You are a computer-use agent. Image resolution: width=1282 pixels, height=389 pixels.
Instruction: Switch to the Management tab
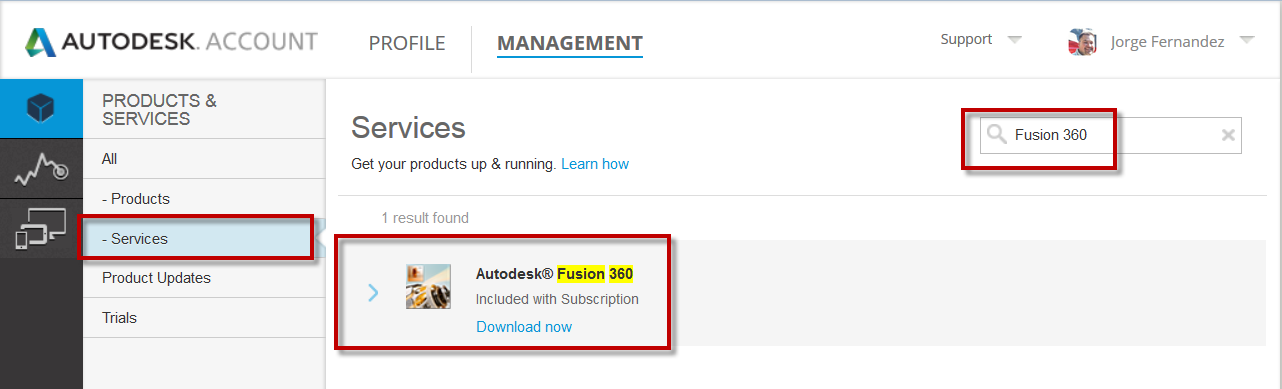[x=570, y=43]
